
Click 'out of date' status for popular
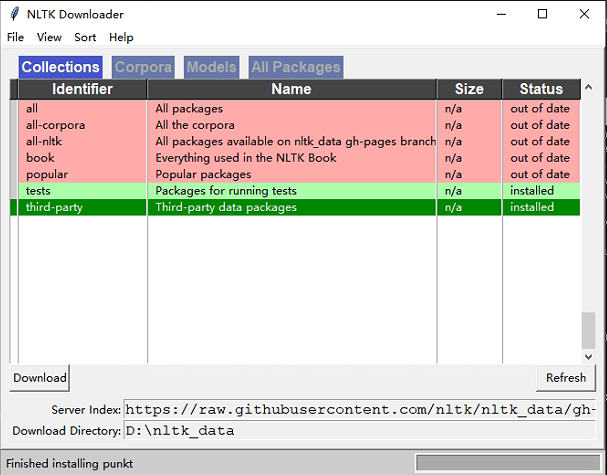(540, 174)
